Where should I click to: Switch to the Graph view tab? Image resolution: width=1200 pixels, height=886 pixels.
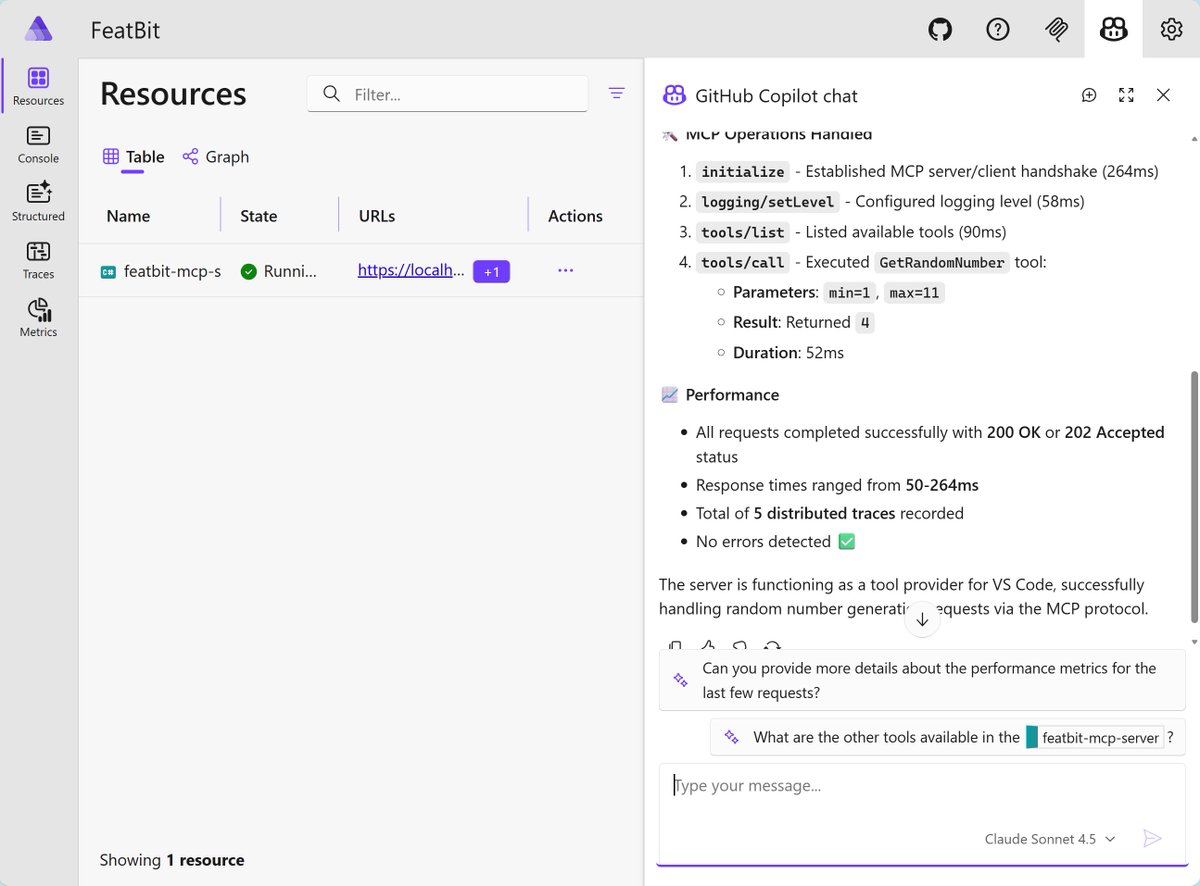(216, 157)
